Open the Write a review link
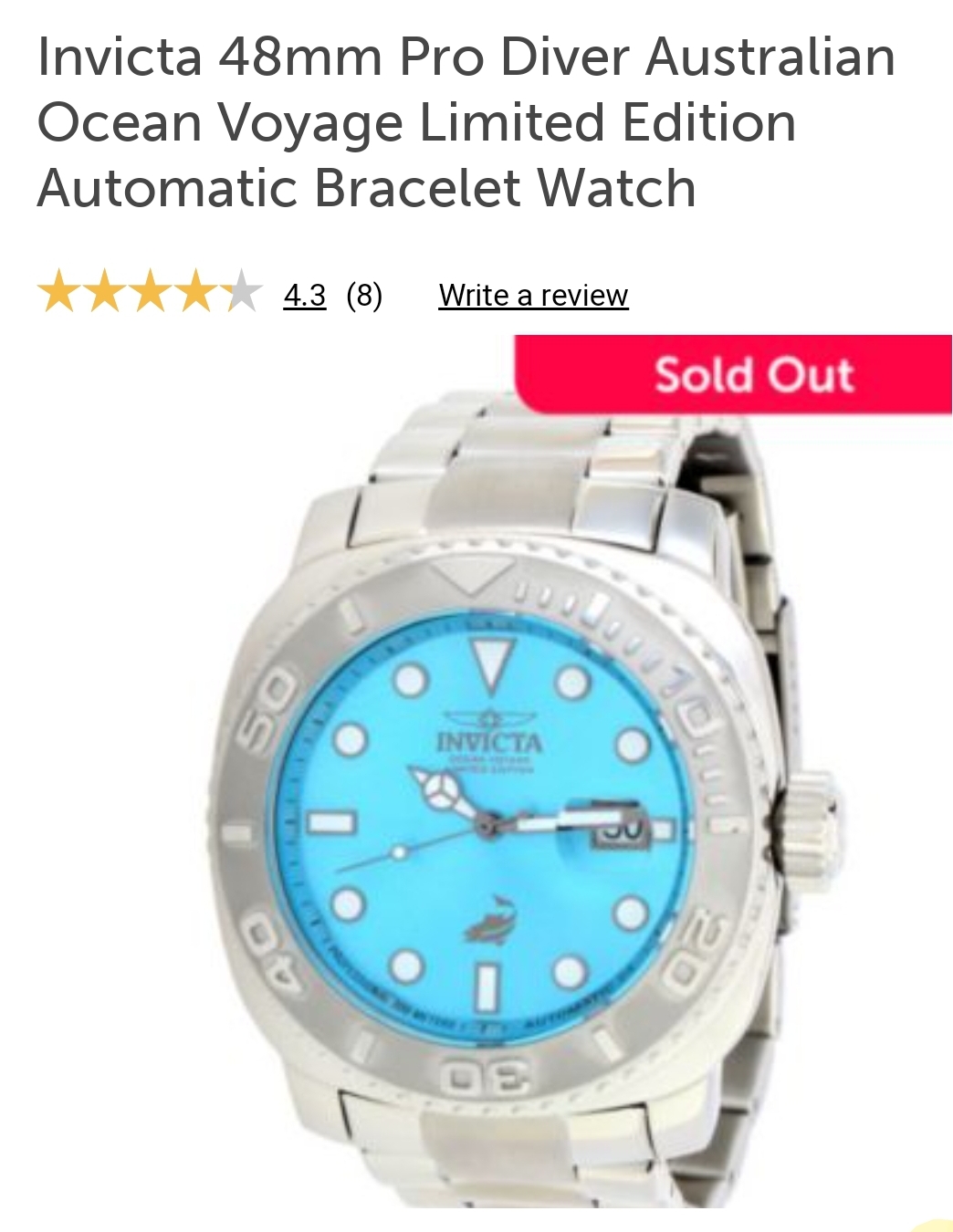Screen dimensions: 953x1232 click(x=533, y=296)
